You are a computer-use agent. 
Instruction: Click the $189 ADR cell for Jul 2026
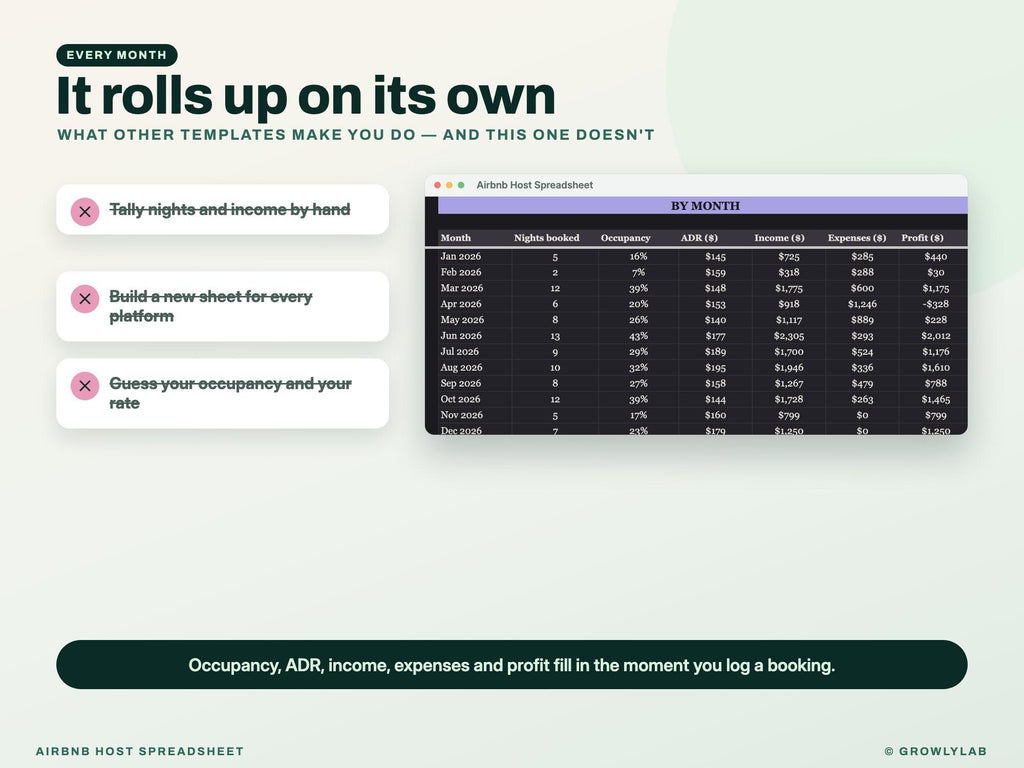716,351
